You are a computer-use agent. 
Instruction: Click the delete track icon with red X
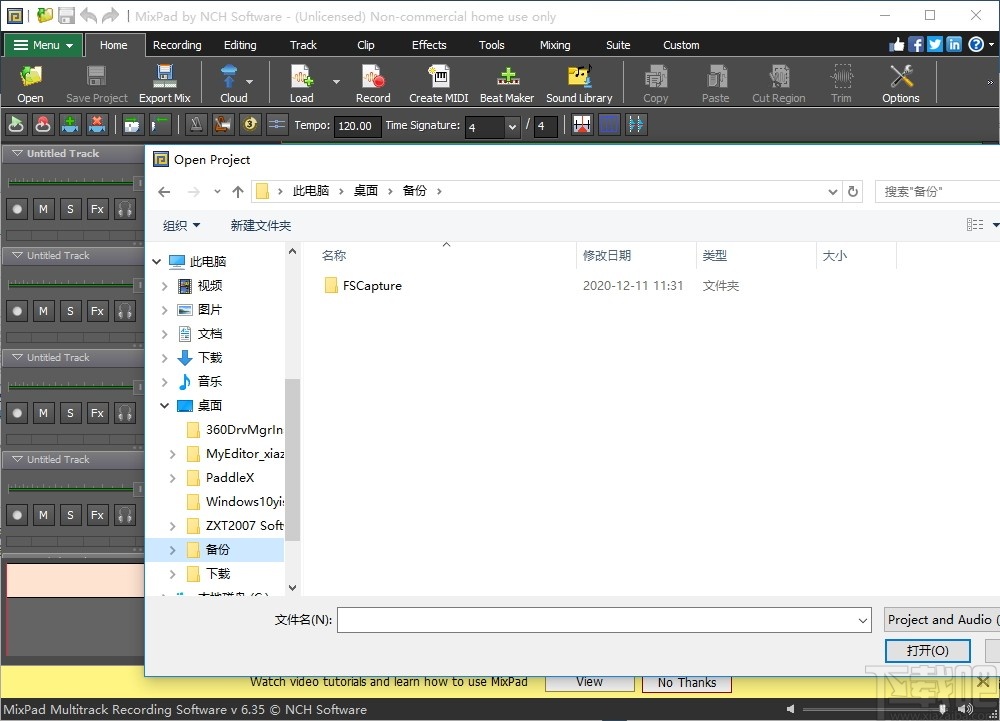pyautogui.click(x=97, y=124)
